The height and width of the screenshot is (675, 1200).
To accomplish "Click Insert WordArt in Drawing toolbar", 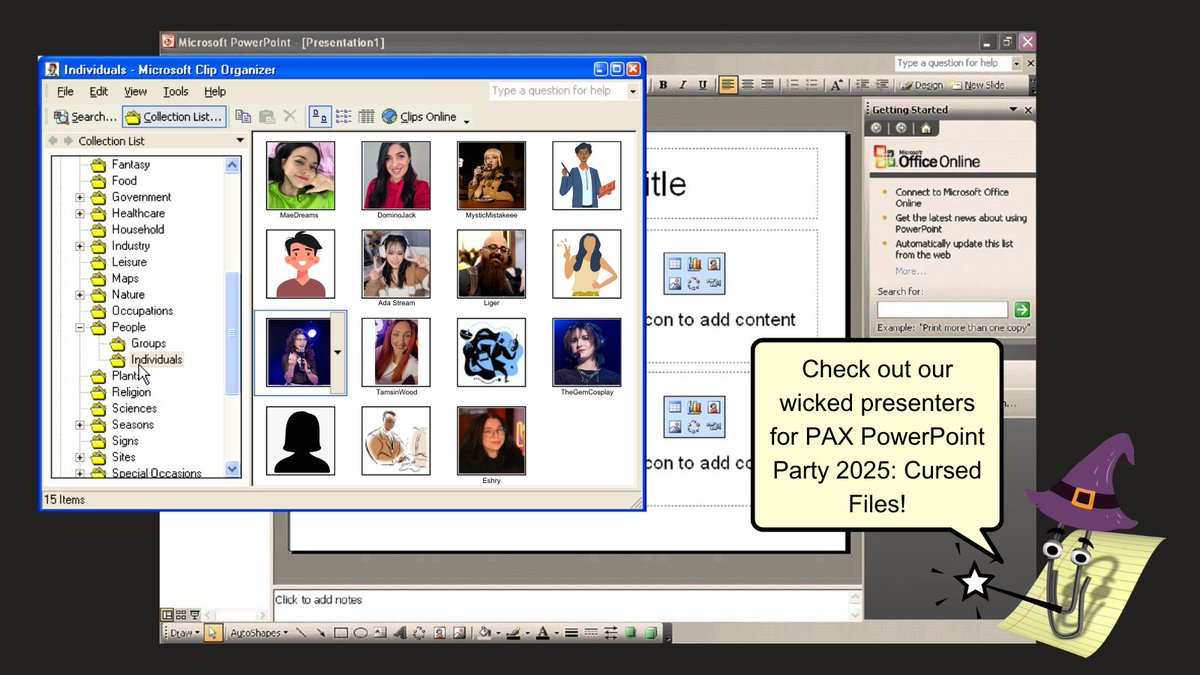I will [x=399, y=633].
